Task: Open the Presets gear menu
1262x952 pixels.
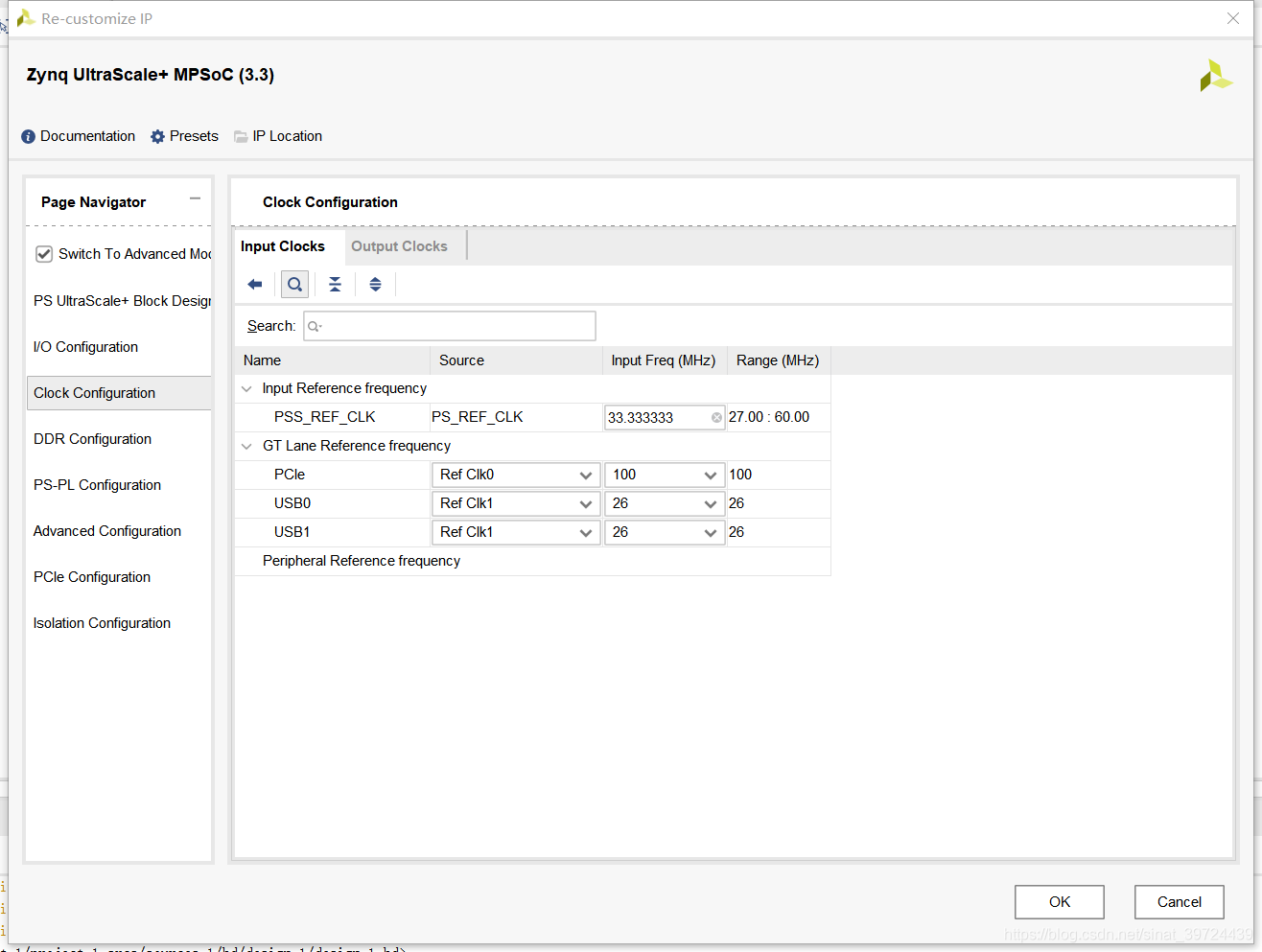Action: (x=184, y=136)
